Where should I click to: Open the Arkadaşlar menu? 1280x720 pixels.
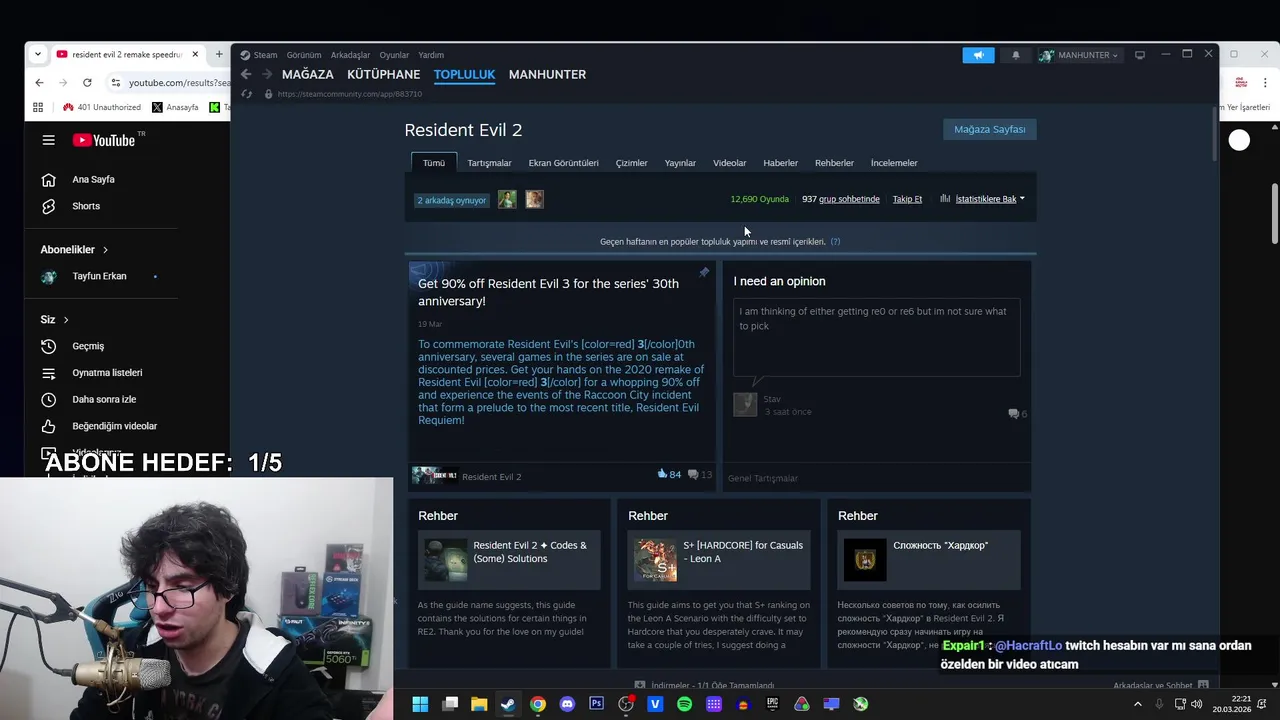click(350, 55)
